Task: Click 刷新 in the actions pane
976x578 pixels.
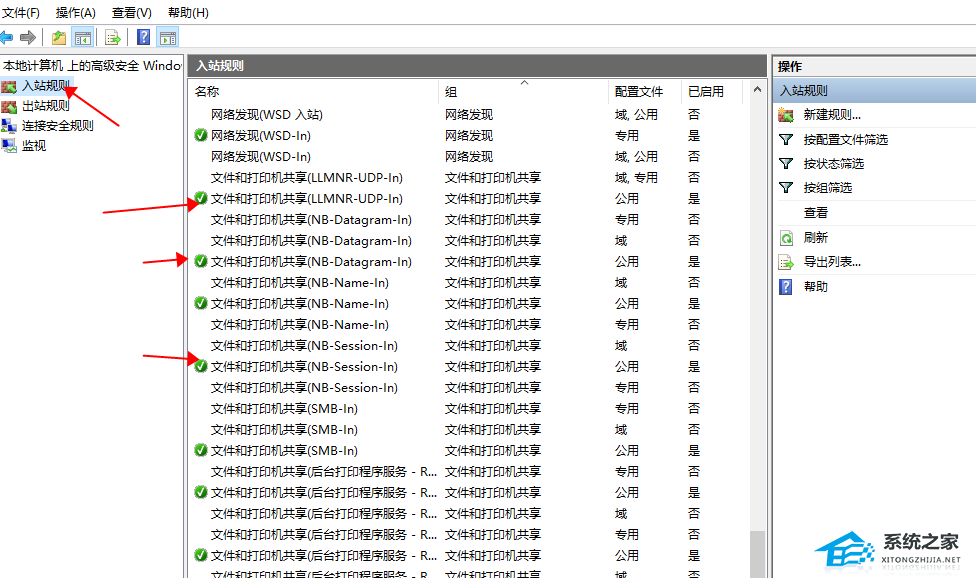Action: (815, 237)
